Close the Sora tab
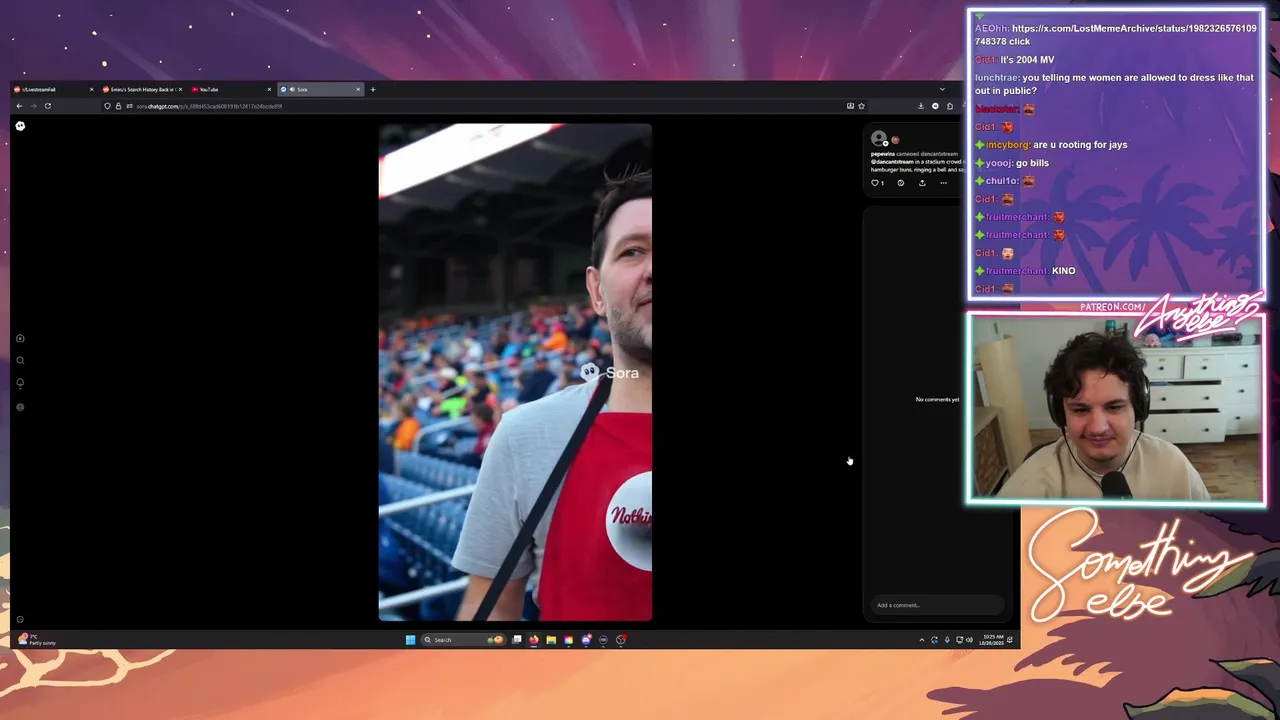The width and height of the screenshot is (1280, 720). coord(358,89)
